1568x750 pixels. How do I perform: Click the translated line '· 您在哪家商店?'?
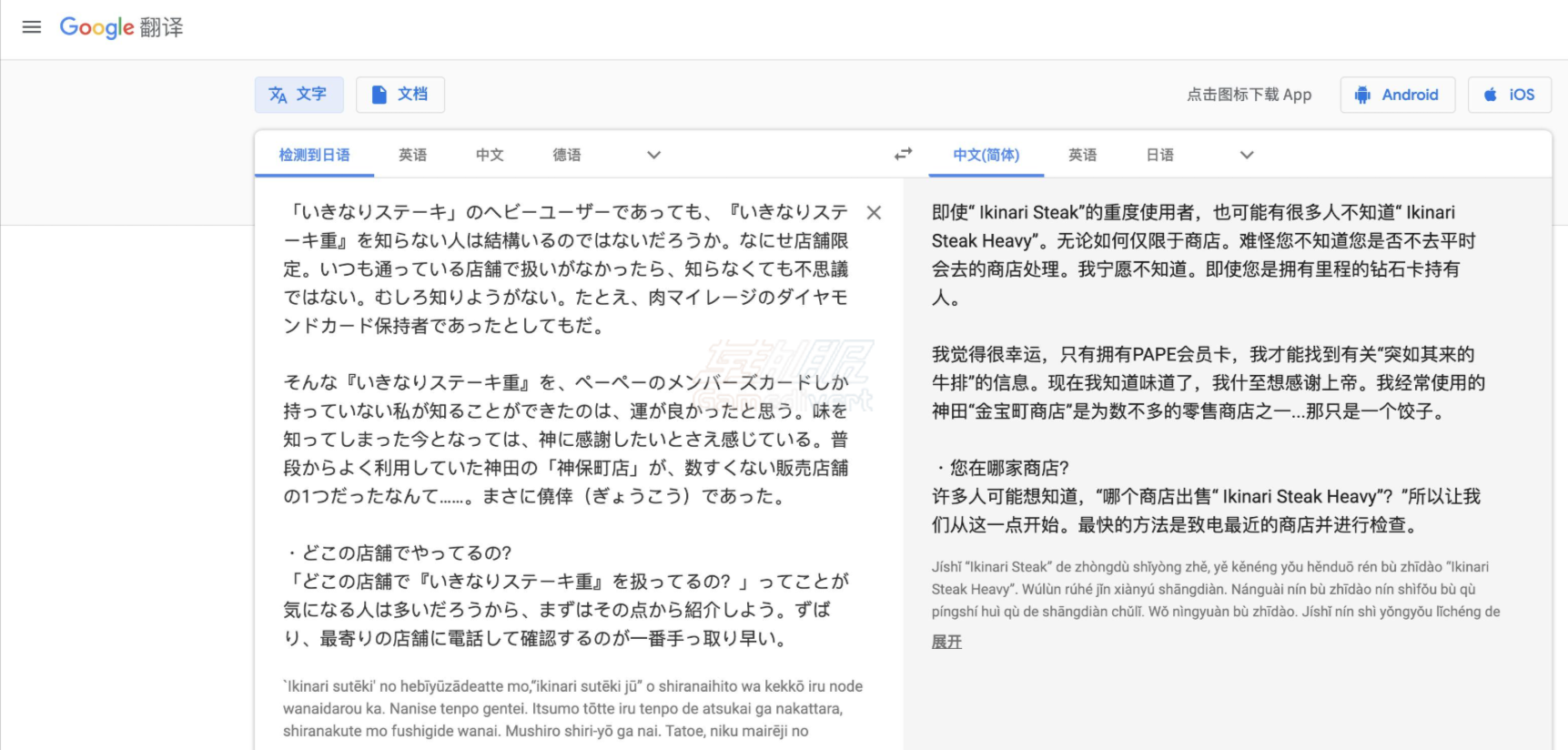click(x=1001, y=468)
